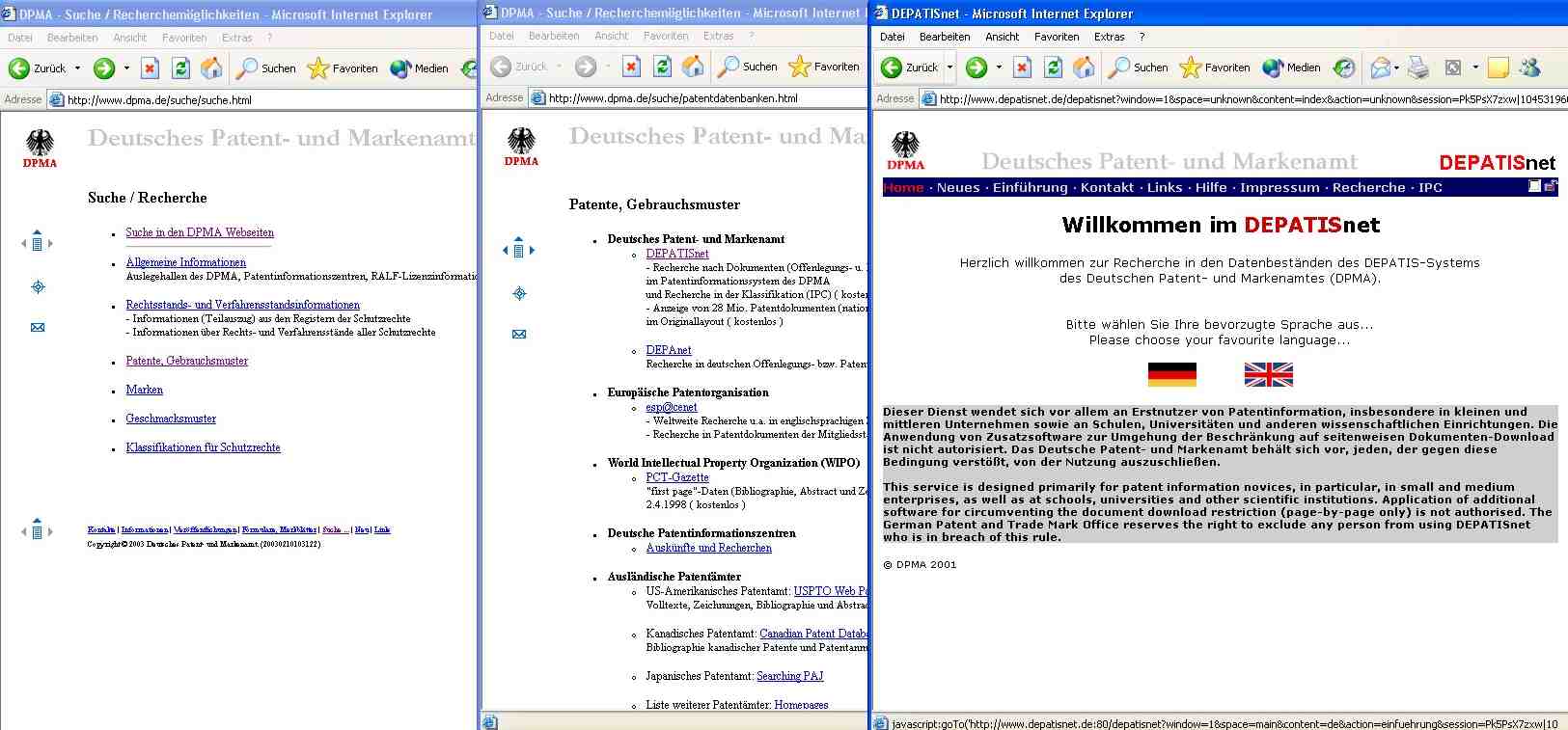Click the Suchen button in patentdatenbanken window toolbar
Image resolution: width=1568 pixels, height=730 pixels.
(749, 67)
